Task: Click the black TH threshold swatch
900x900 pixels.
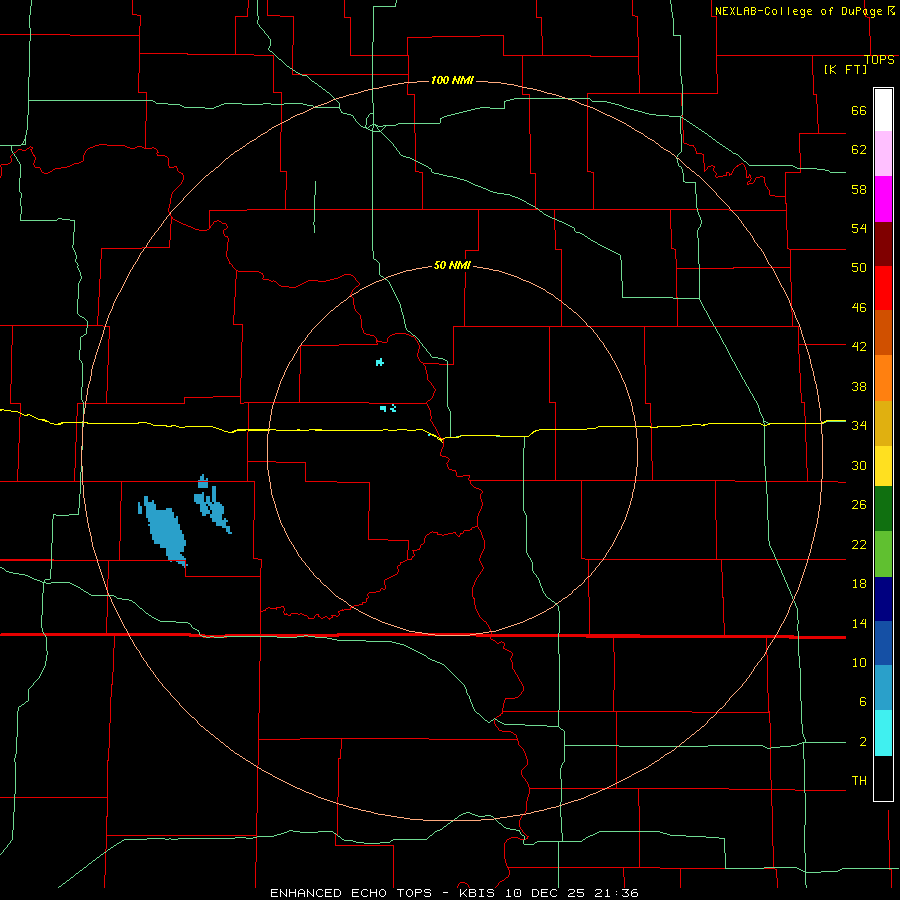Action: (x=883, y=778)
